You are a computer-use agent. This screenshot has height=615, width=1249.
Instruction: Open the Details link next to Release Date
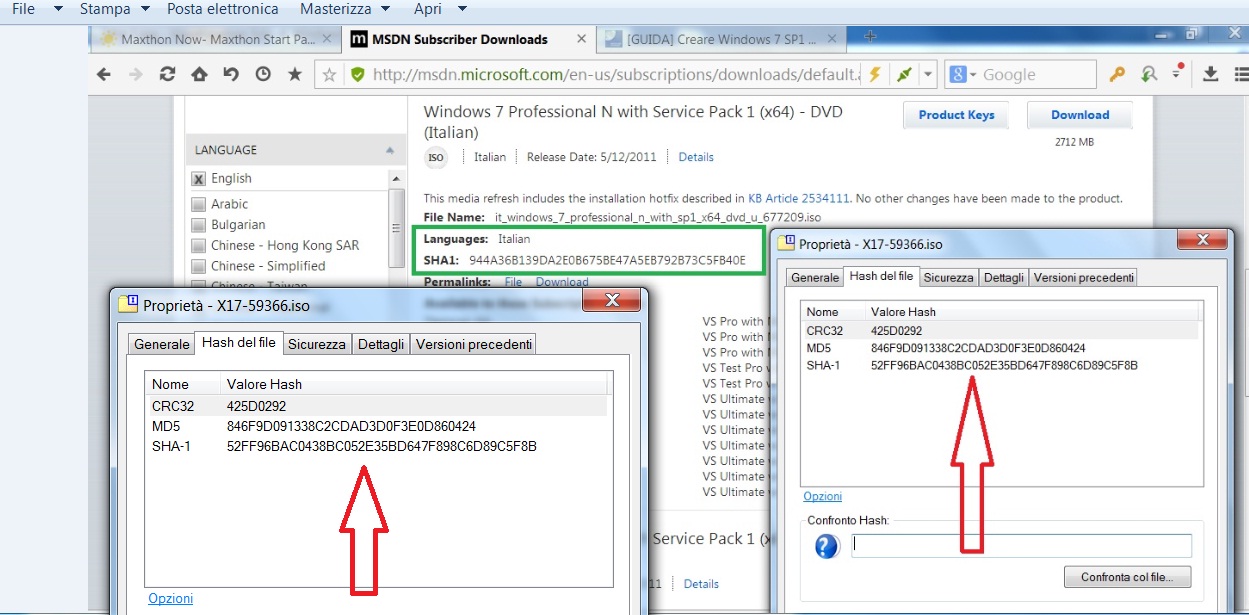coord(696,157)
